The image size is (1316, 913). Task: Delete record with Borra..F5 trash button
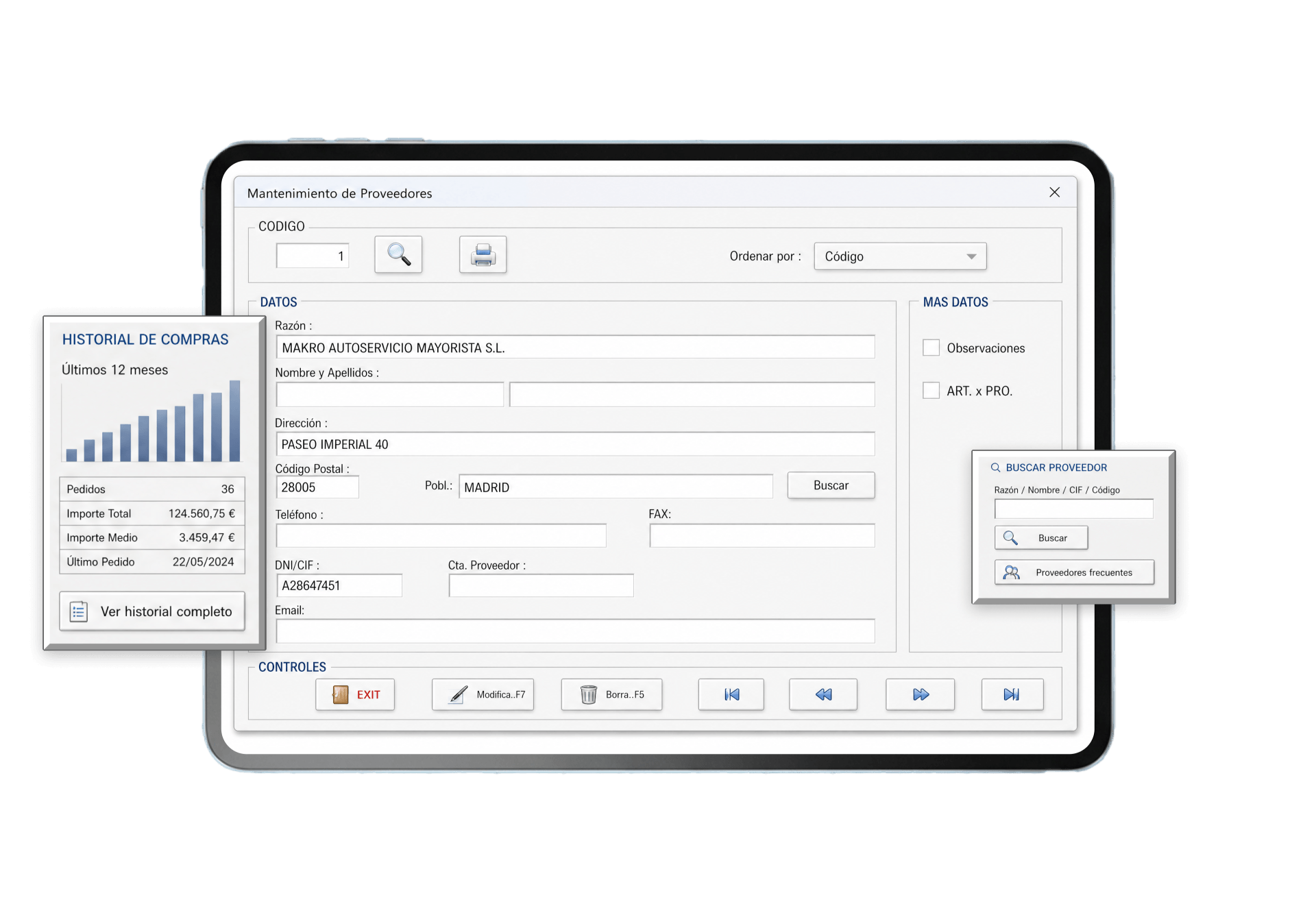[x=611, y=694]
